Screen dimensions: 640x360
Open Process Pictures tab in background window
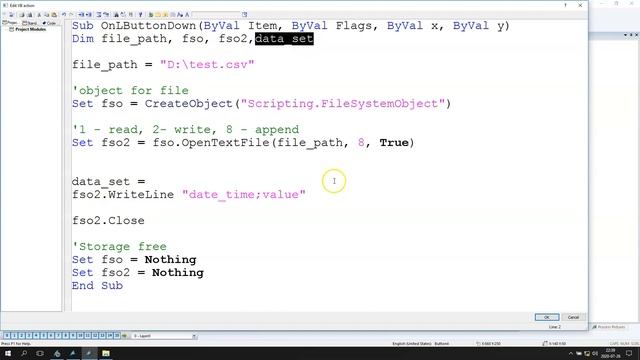click(x=609, y=327)
